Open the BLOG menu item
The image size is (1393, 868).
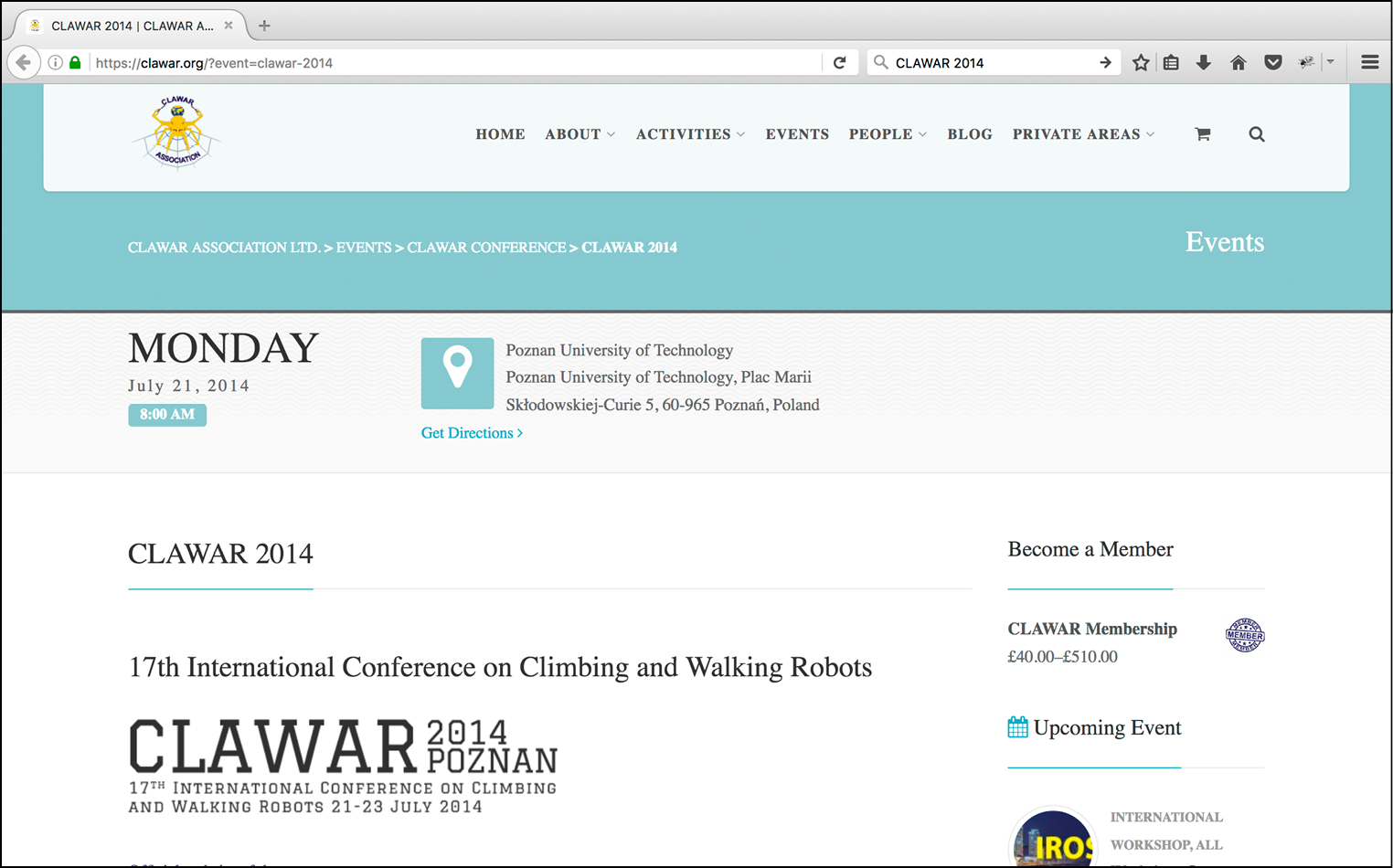[x=970, y=134]
